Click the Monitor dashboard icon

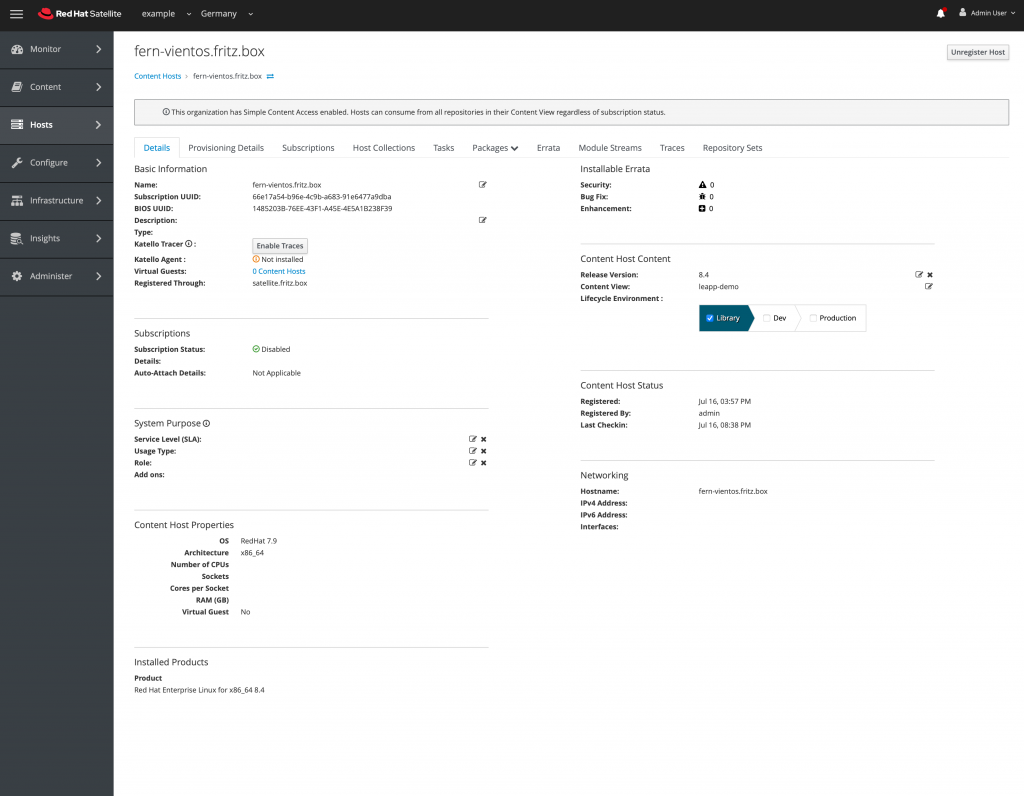17,49
